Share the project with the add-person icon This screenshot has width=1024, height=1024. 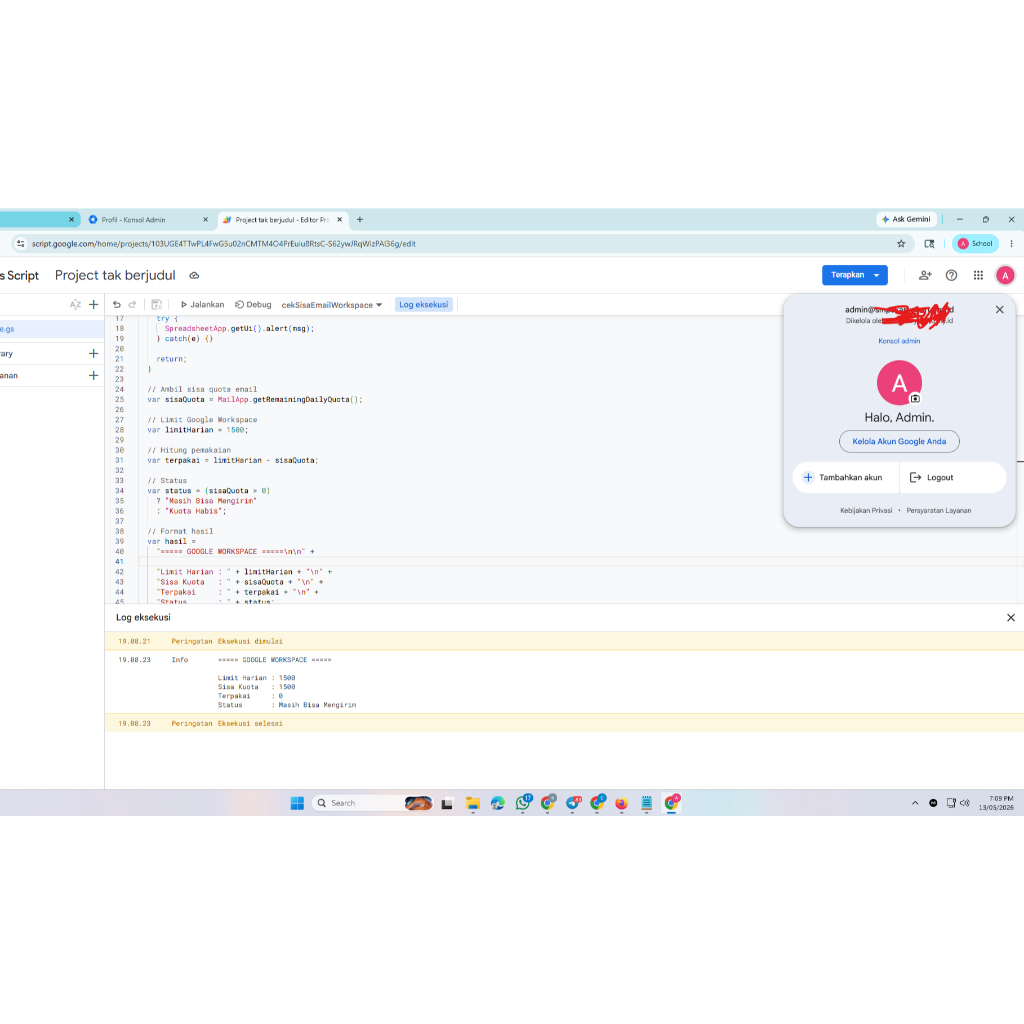tap(925, 276)
